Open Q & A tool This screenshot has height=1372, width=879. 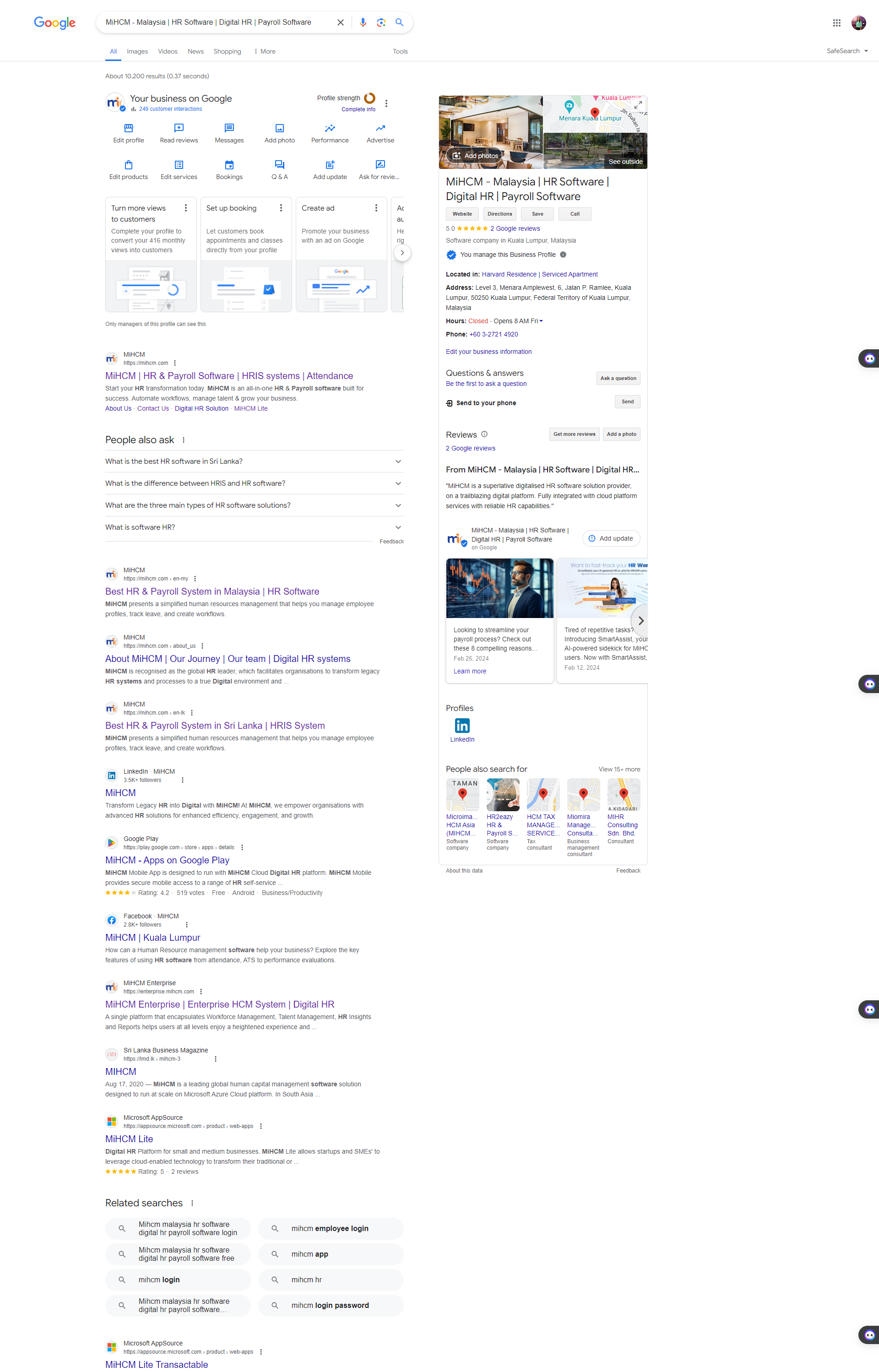click(280, 170)
